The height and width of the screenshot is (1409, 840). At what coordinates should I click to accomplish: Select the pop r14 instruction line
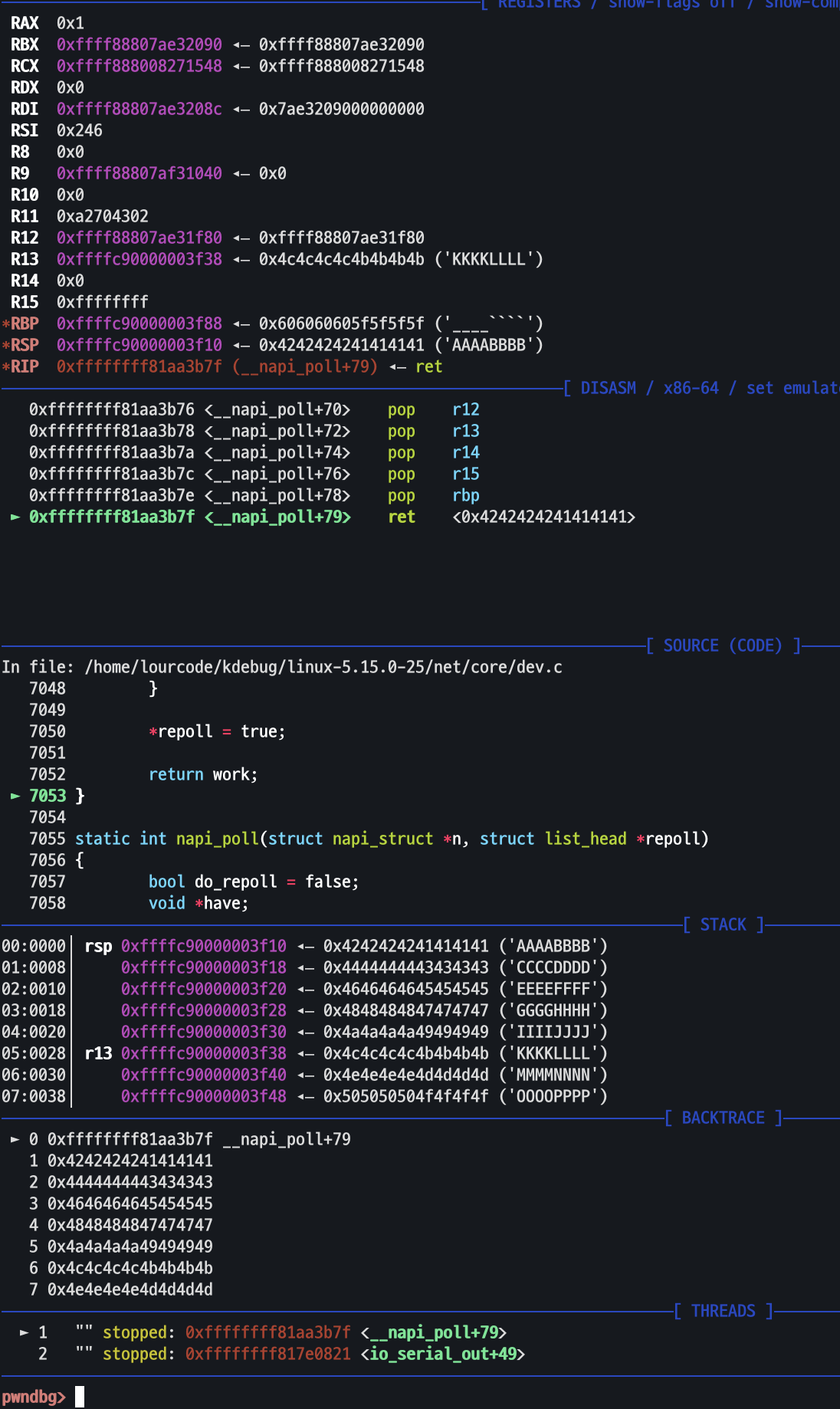(254, 452)
